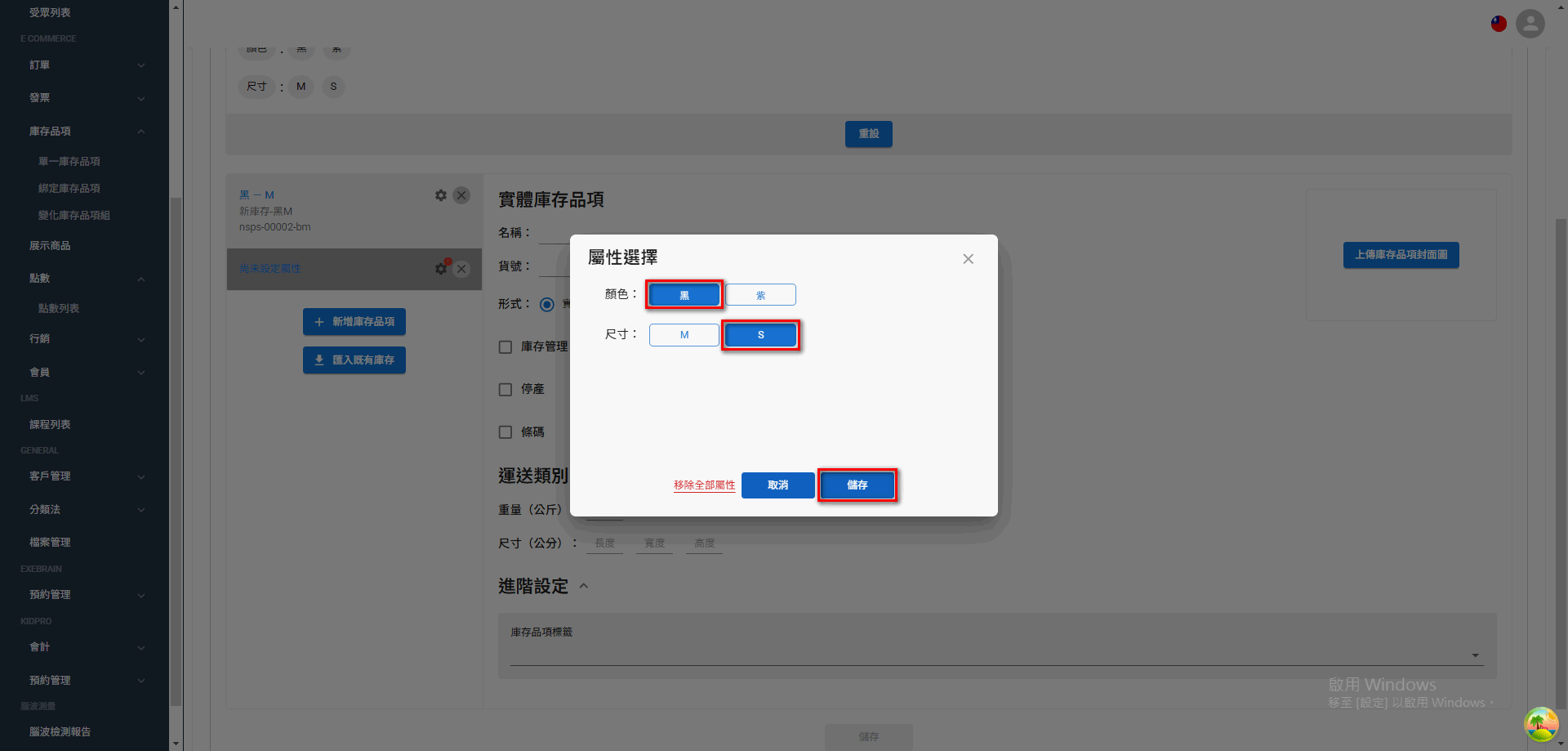The image size is (1568, 751).
Task: Open 檔案管理 in the sidebar
Action: pyautogui.click(x=50, y=543)
